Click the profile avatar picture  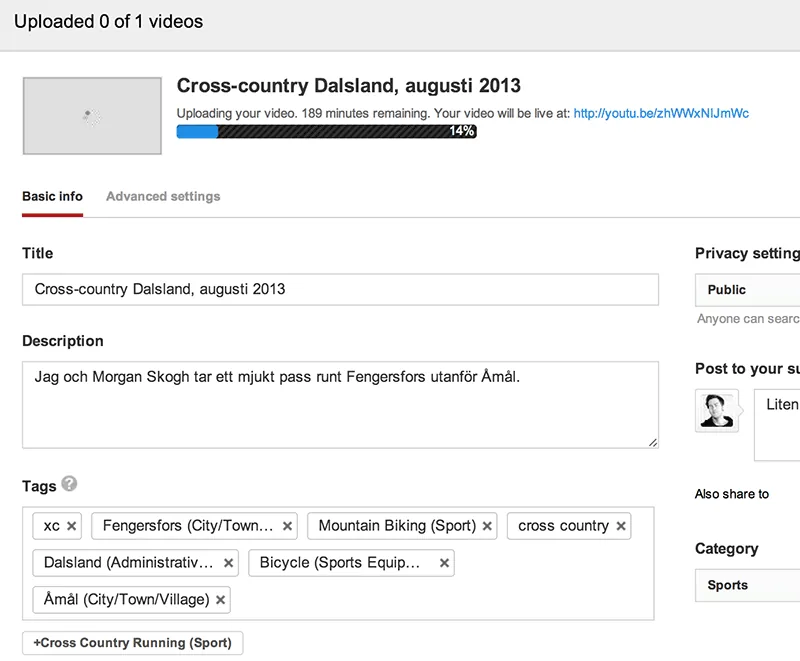pyautogui.click(x=717, y=411)
